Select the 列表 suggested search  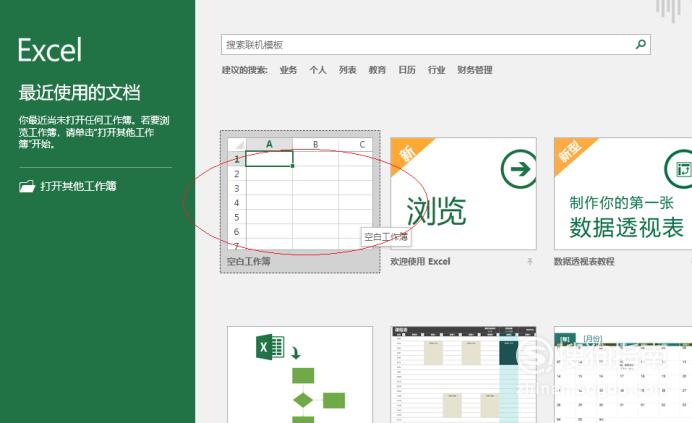[x=347, y=70]
